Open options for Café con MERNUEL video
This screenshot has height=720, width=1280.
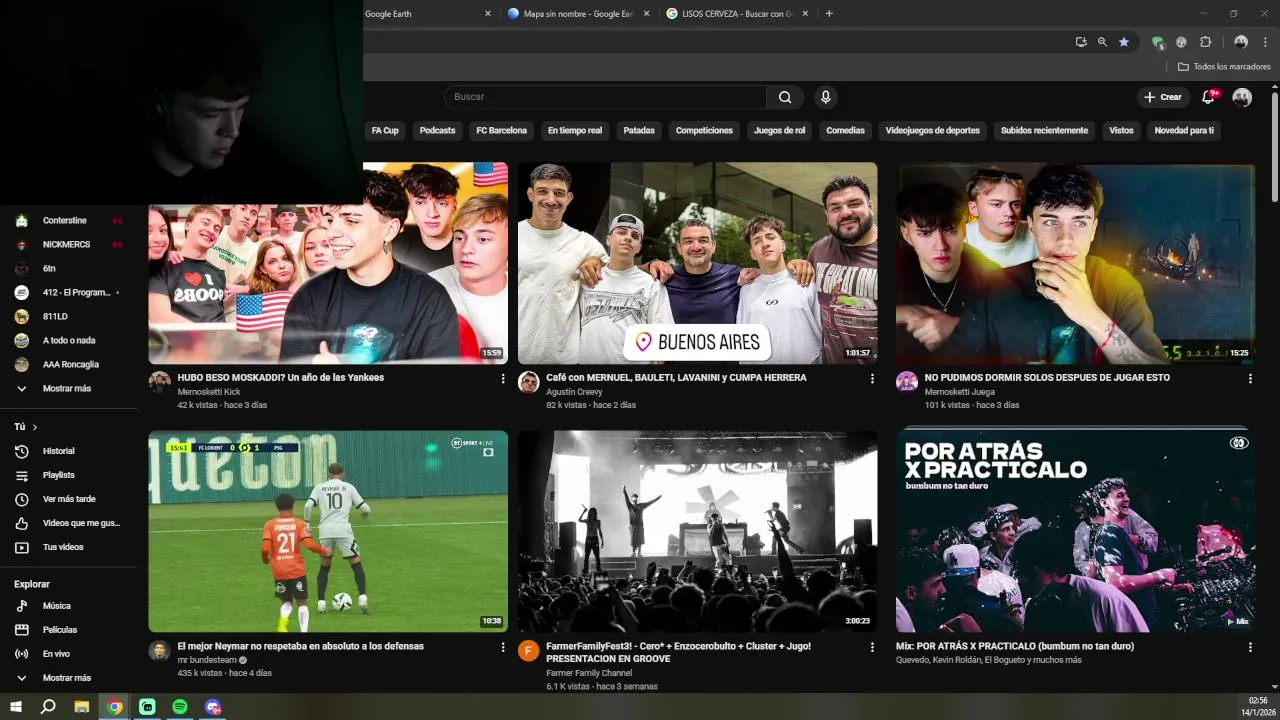point(872,379)
